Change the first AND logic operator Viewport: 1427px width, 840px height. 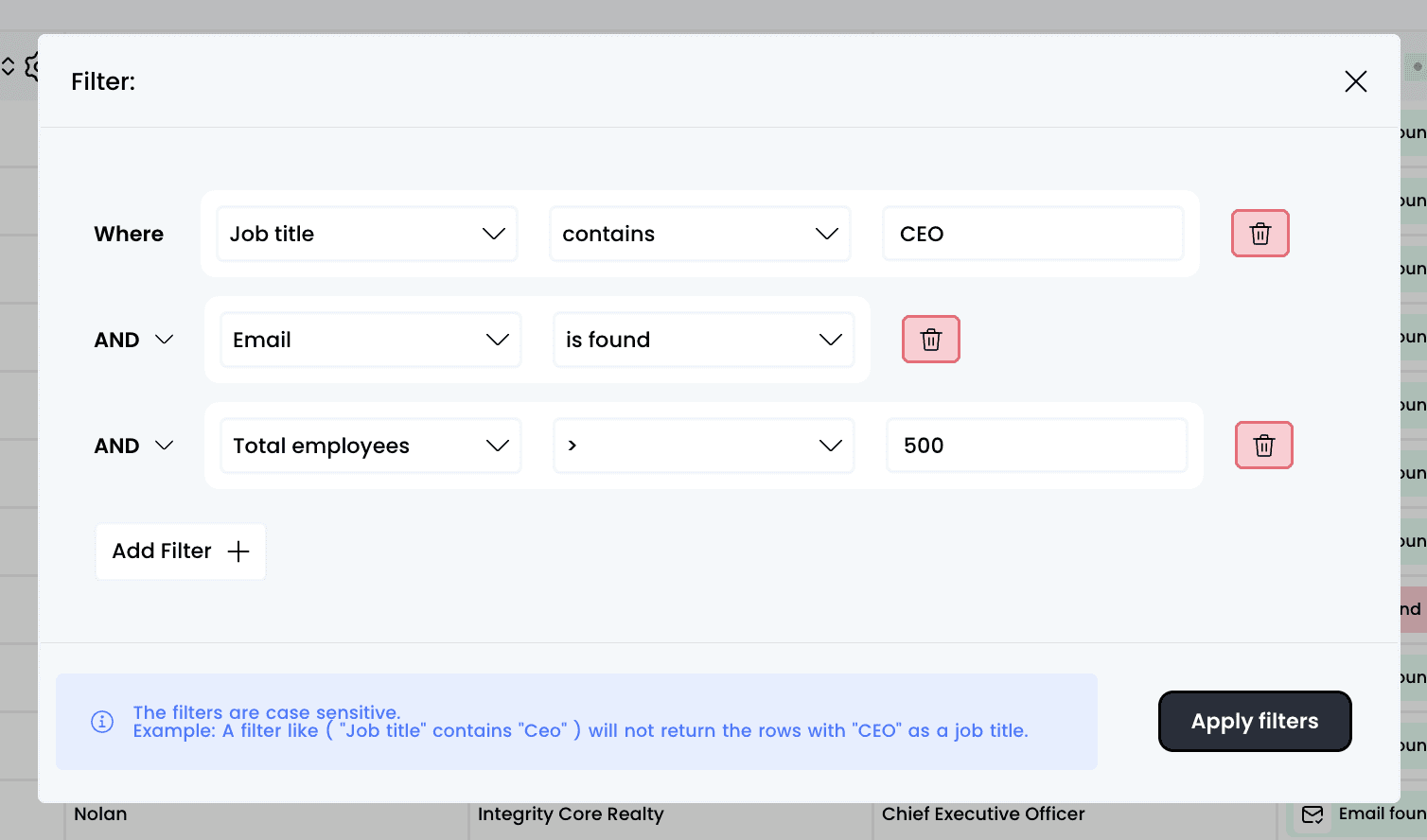click(x=134, y=340)
